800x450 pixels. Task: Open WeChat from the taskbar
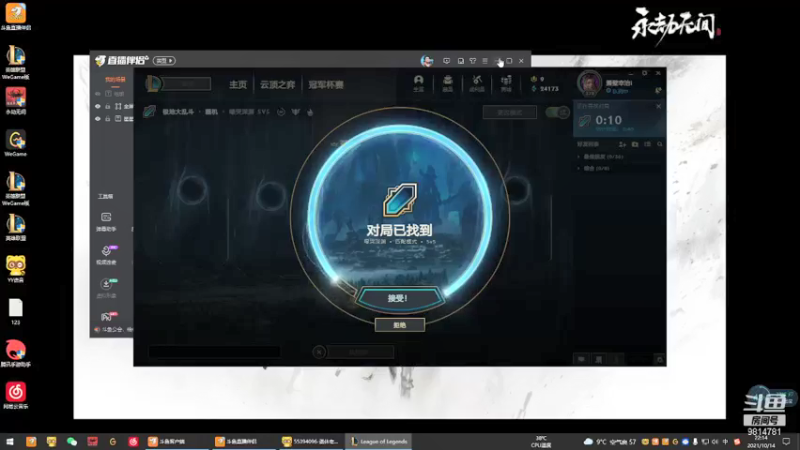71,441
